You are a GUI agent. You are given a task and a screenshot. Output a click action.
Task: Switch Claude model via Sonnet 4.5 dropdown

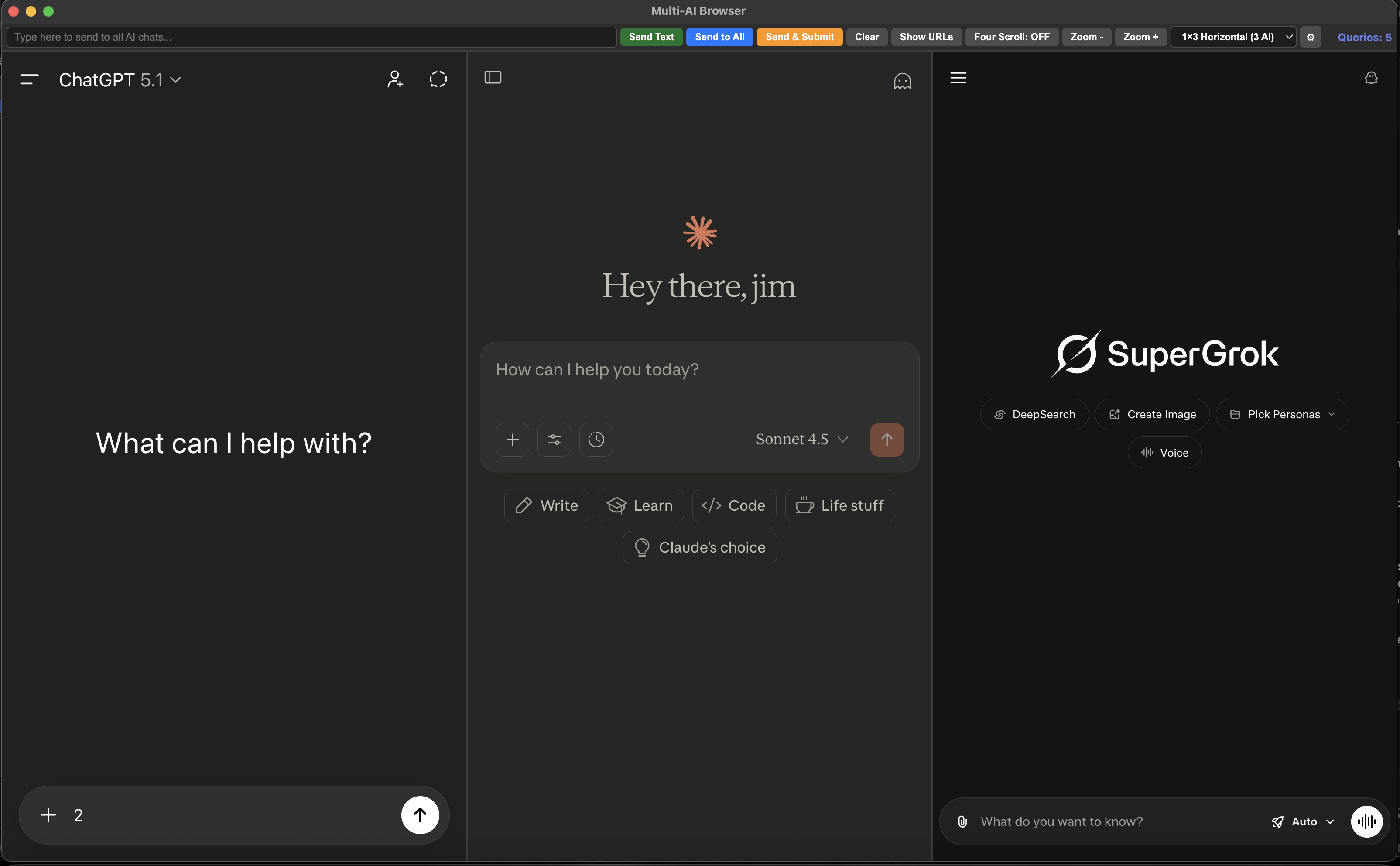[800, 439]
